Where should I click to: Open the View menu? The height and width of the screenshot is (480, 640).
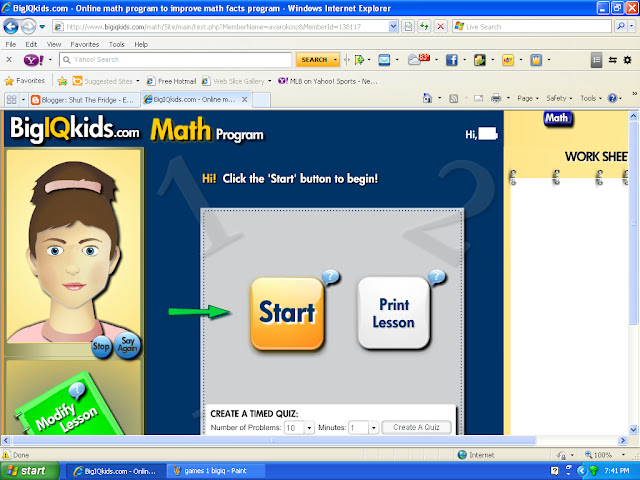coord(53,44)
